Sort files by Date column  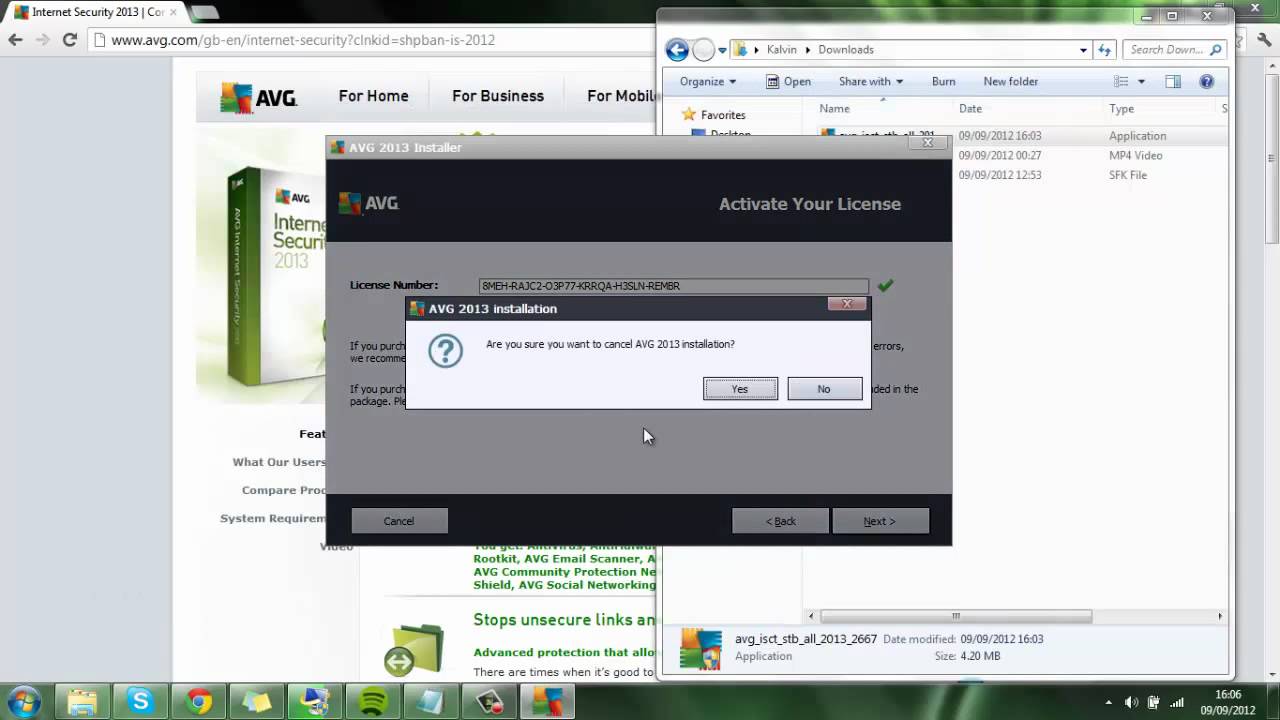(x=970, y=109)
